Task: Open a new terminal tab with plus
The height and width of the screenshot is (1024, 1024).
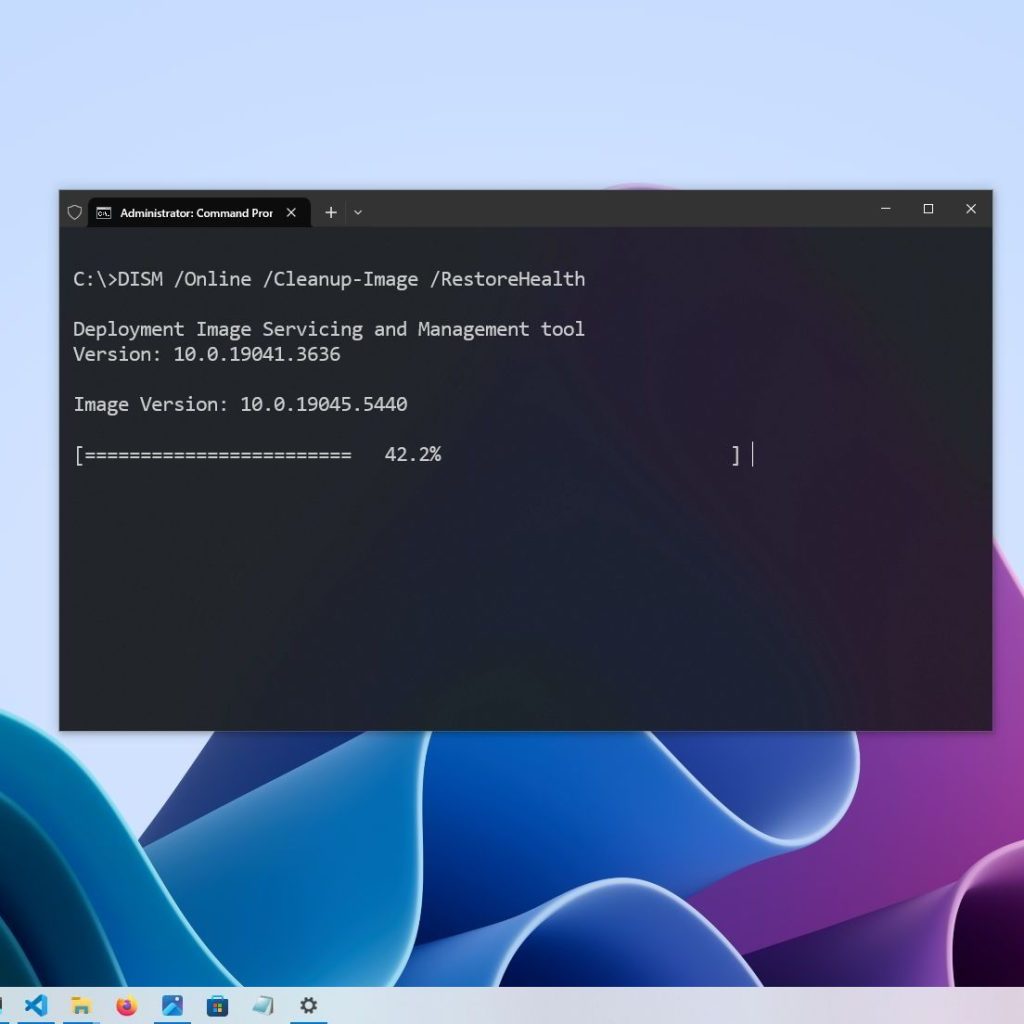Action: [331, 213]
